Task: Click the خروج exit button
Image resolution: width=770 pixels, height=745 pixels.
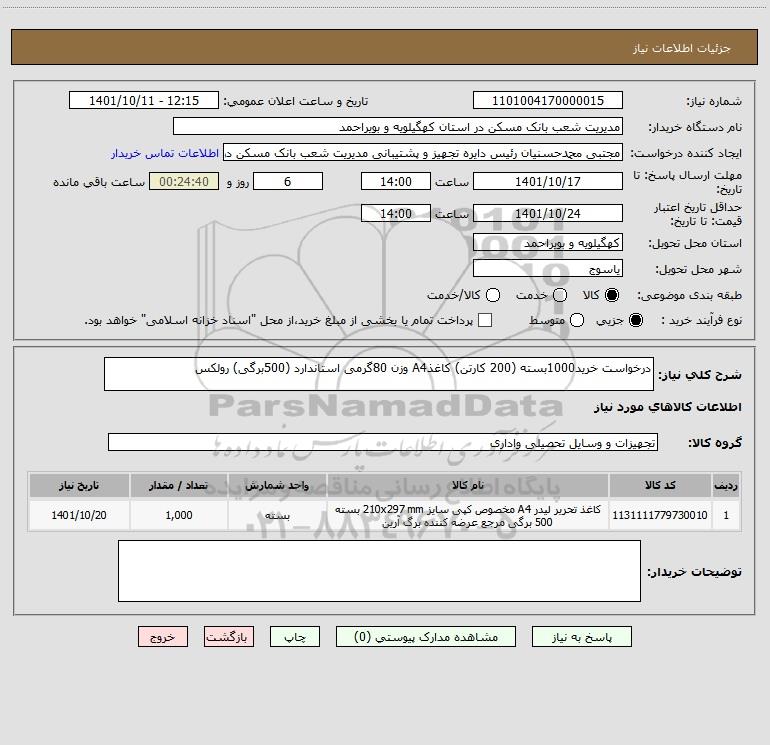Action: [163, 637]
